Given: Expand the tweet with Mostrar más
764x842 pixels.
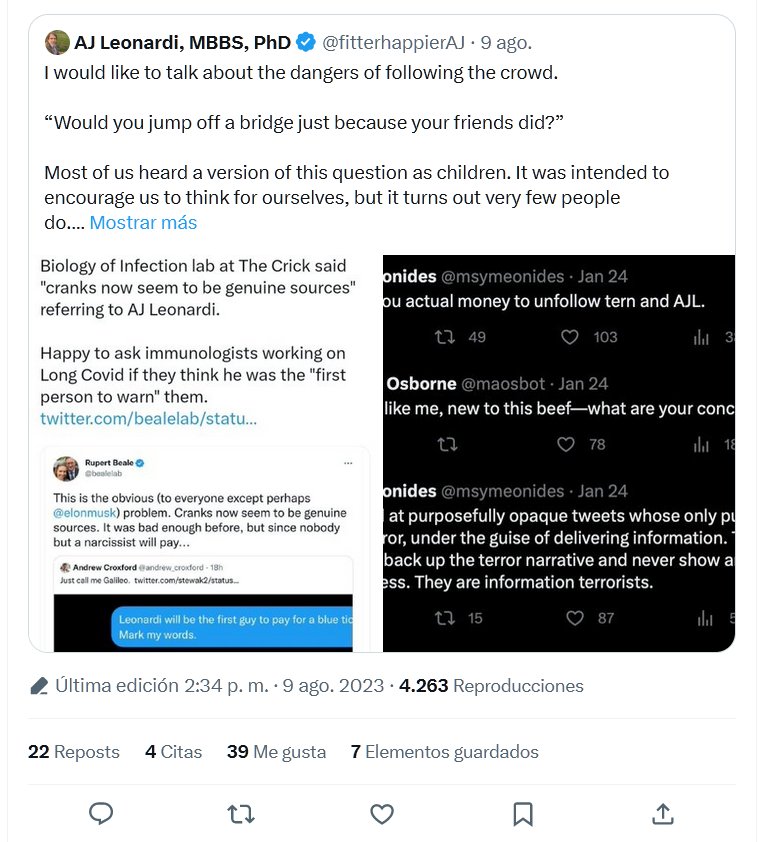Looking at the screenshot, I should coord(143,222).
